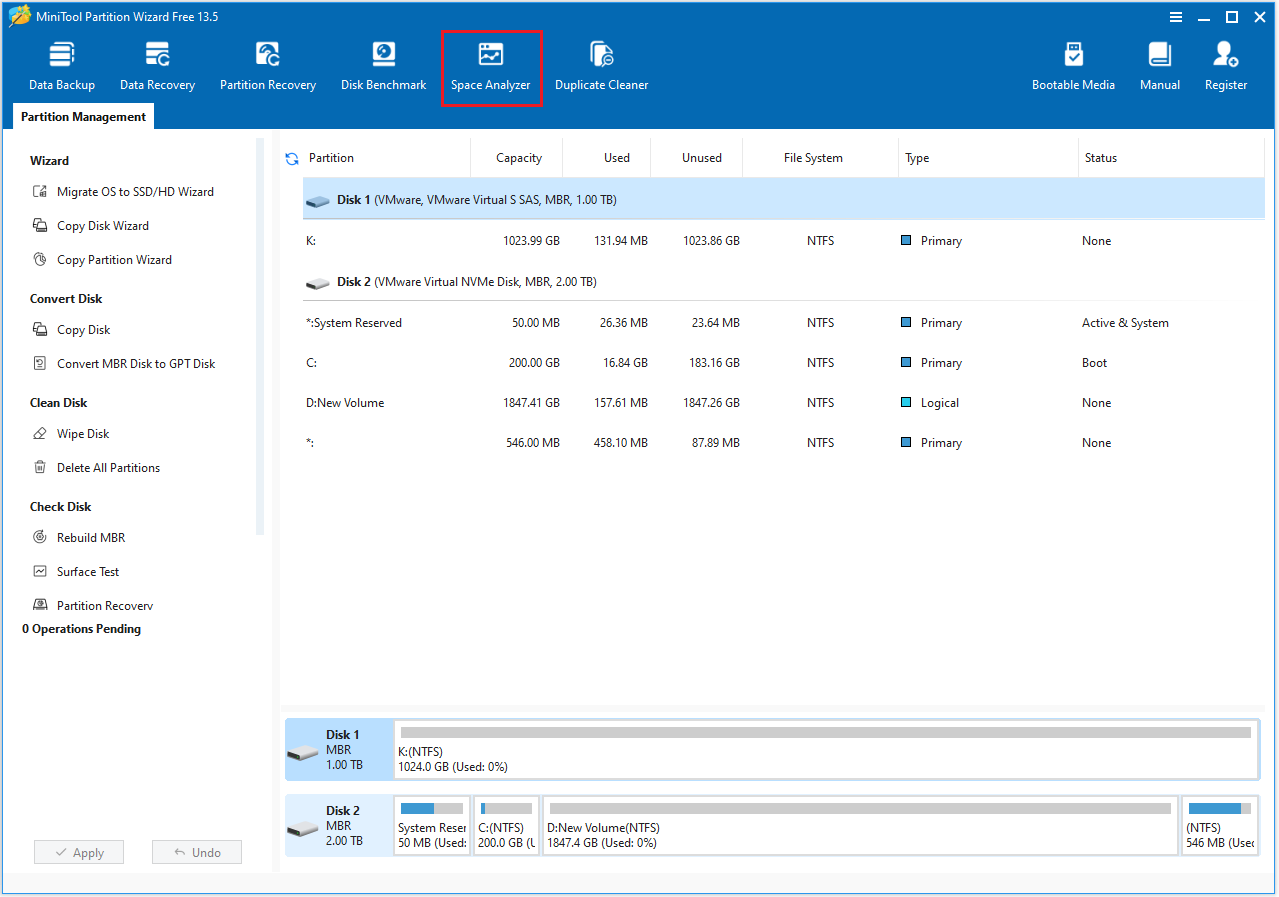Select the Data Recovery tool
Screen dimensions: 1279x897
click(x=156, y=64)
